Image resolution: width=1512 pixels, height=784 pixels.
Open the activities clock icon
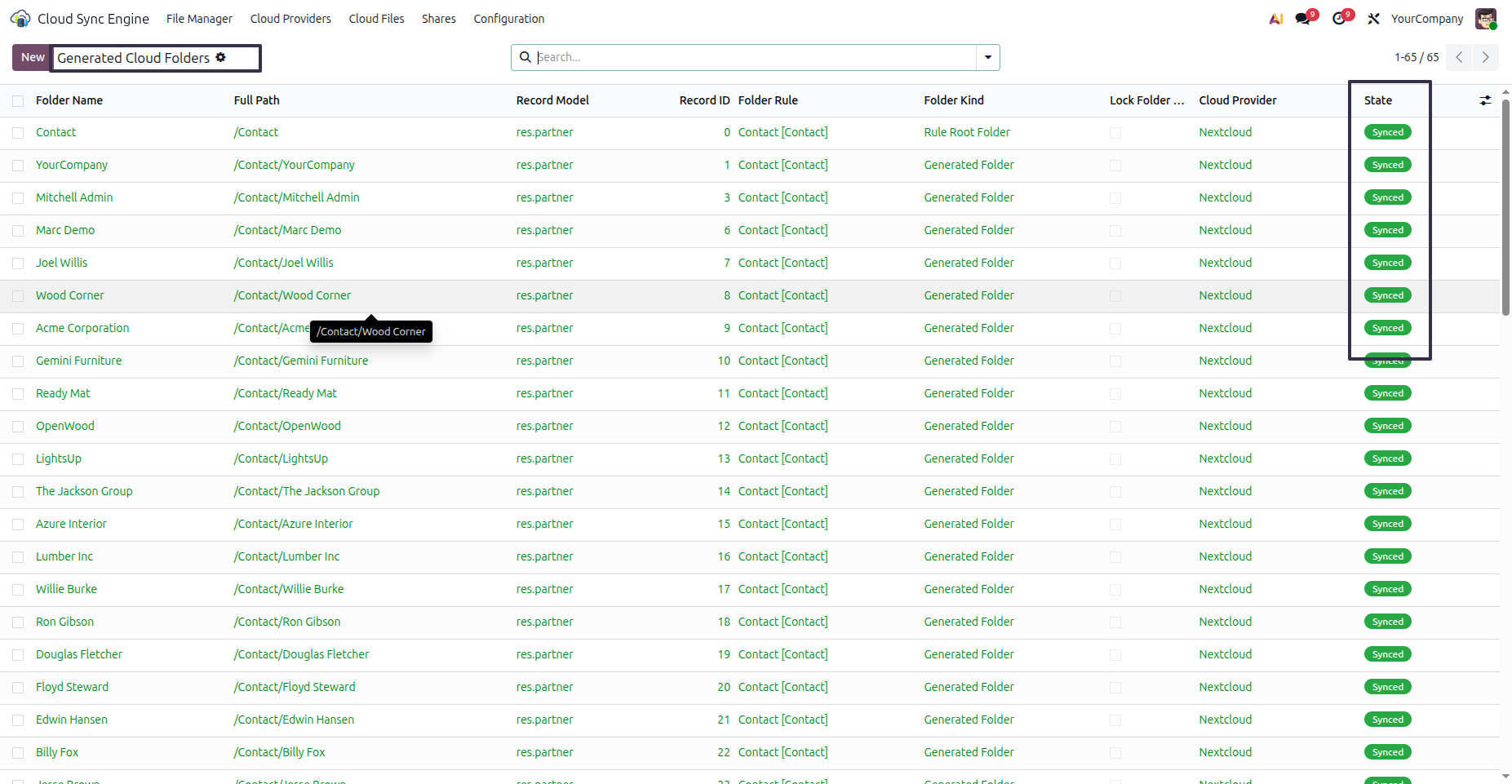(x=1339, y=19)
